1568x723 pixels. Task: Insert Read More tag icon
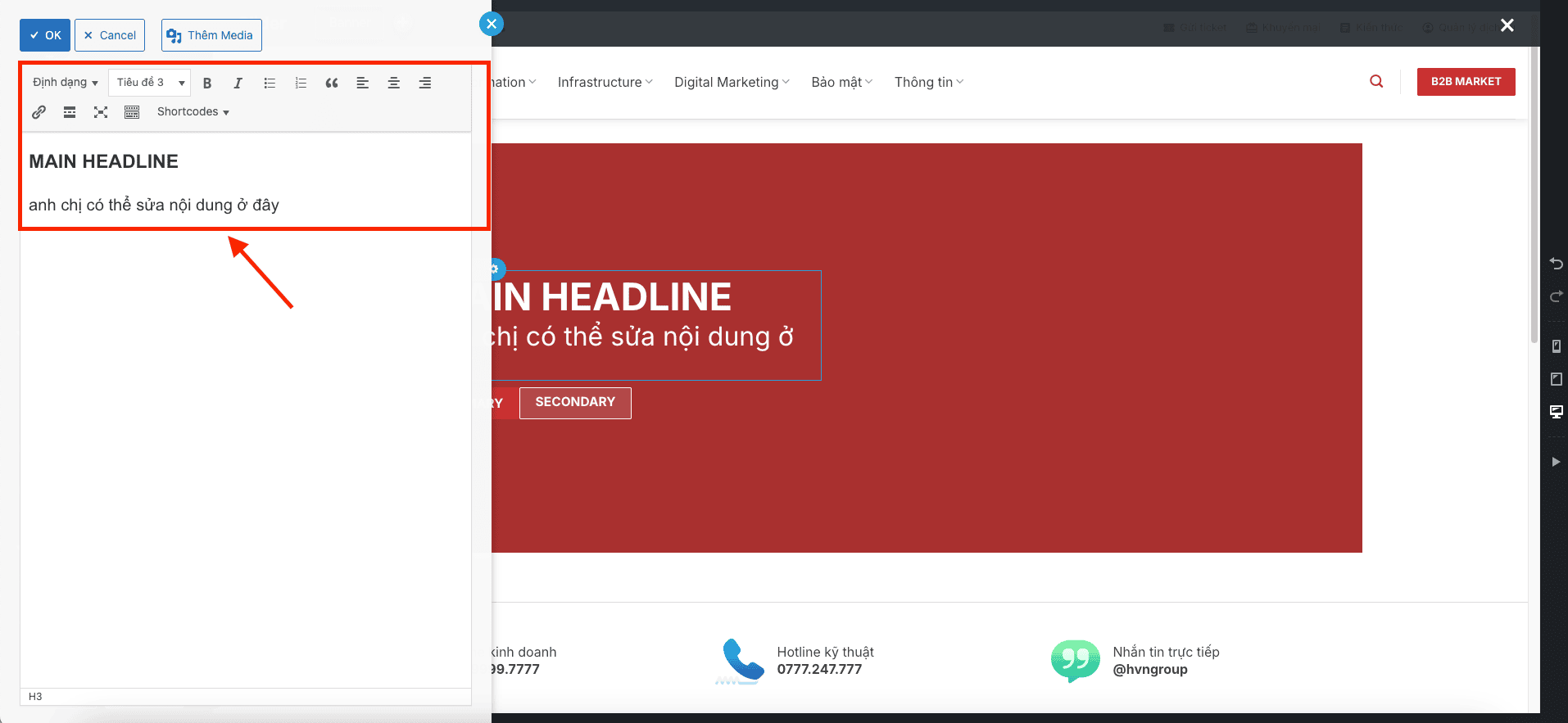pyautogui.click(x=70, y=112)
